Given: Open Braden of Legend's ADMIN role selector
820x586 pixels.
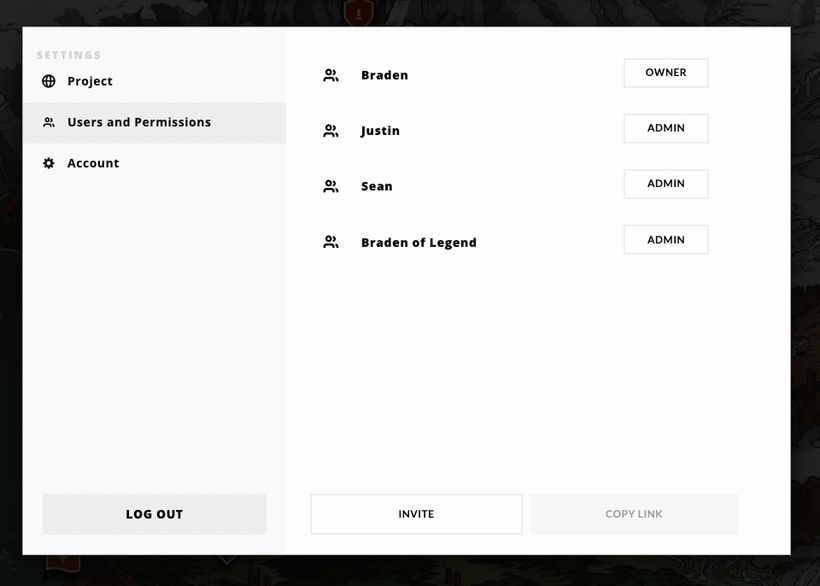Looking at the screenshot, I should 666,239.
